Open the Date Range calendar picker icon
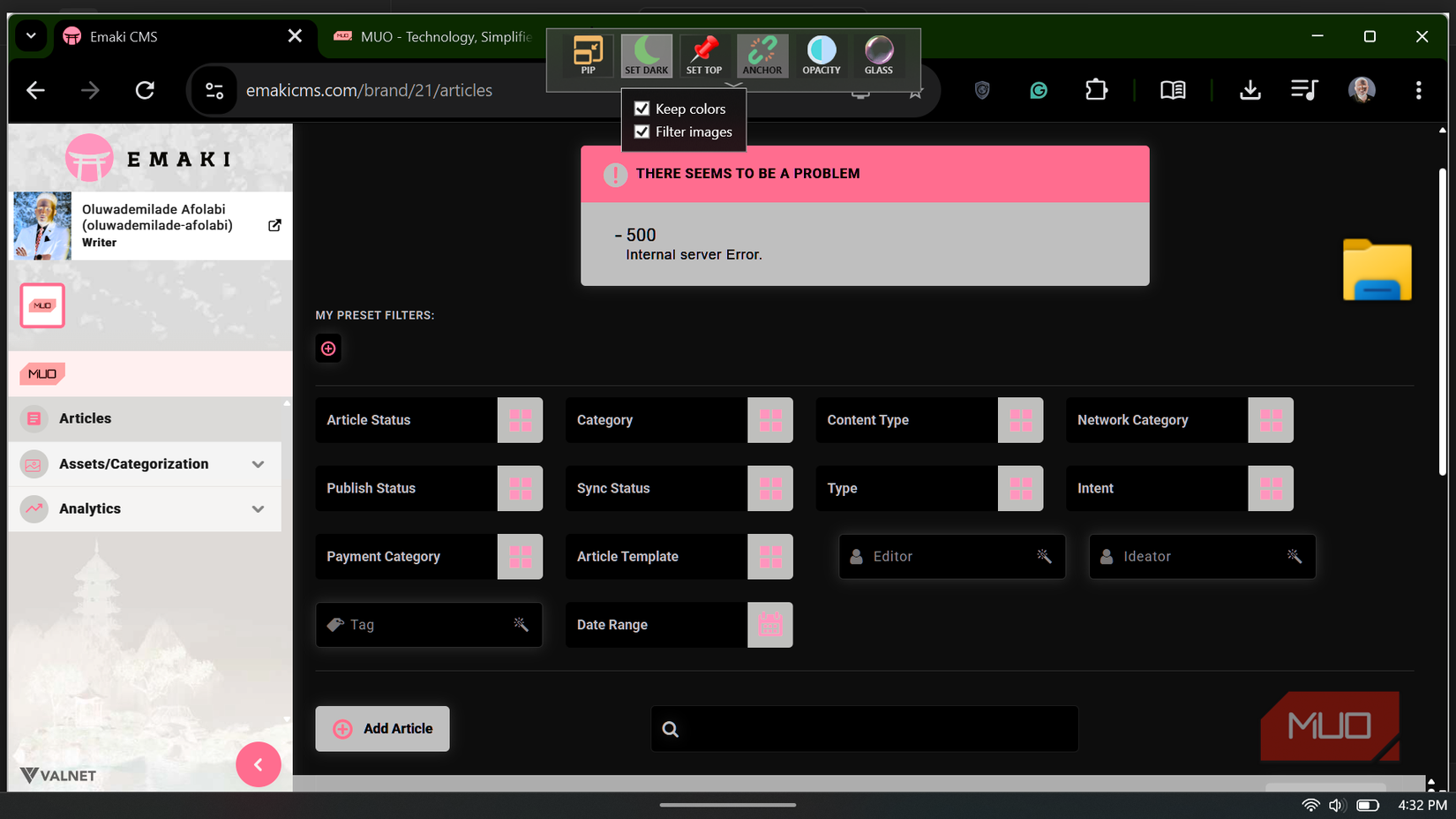Screen dimensions: 1456x819 [x=770, y=625]
